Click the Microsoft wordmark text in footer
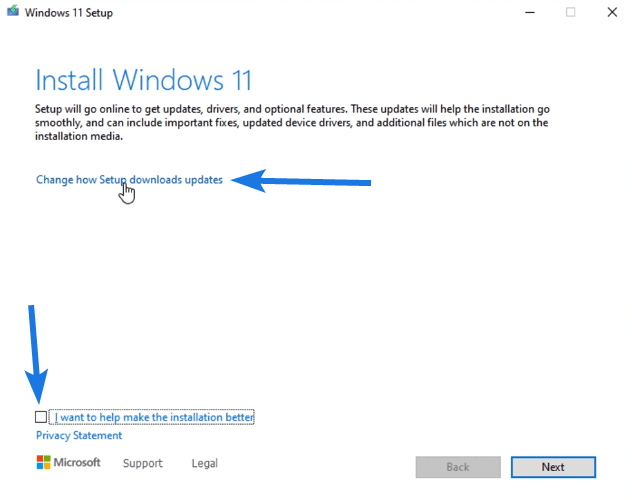 [77, 463]
